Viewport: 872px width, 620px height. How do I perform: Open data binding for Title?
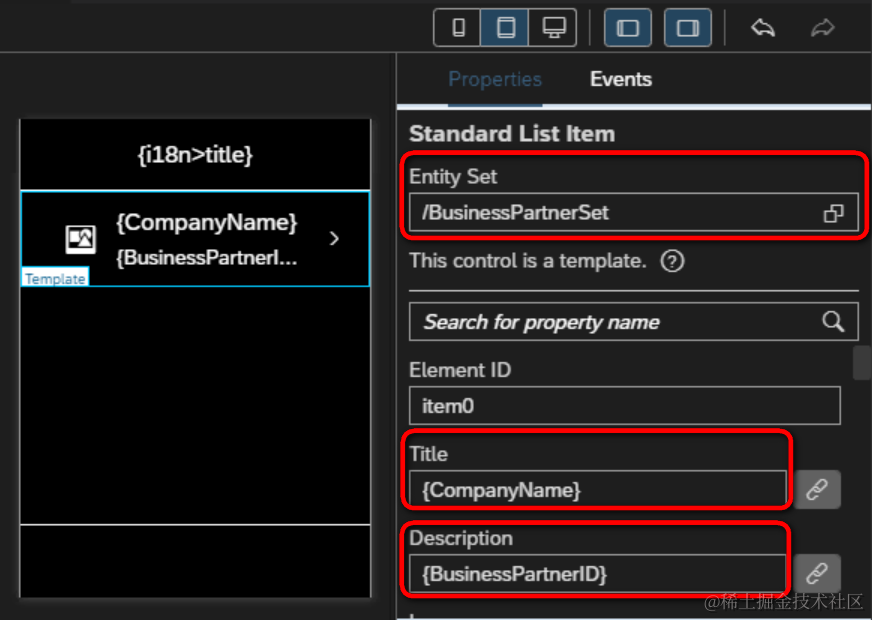pyautogui.click(x=817, y=490)
